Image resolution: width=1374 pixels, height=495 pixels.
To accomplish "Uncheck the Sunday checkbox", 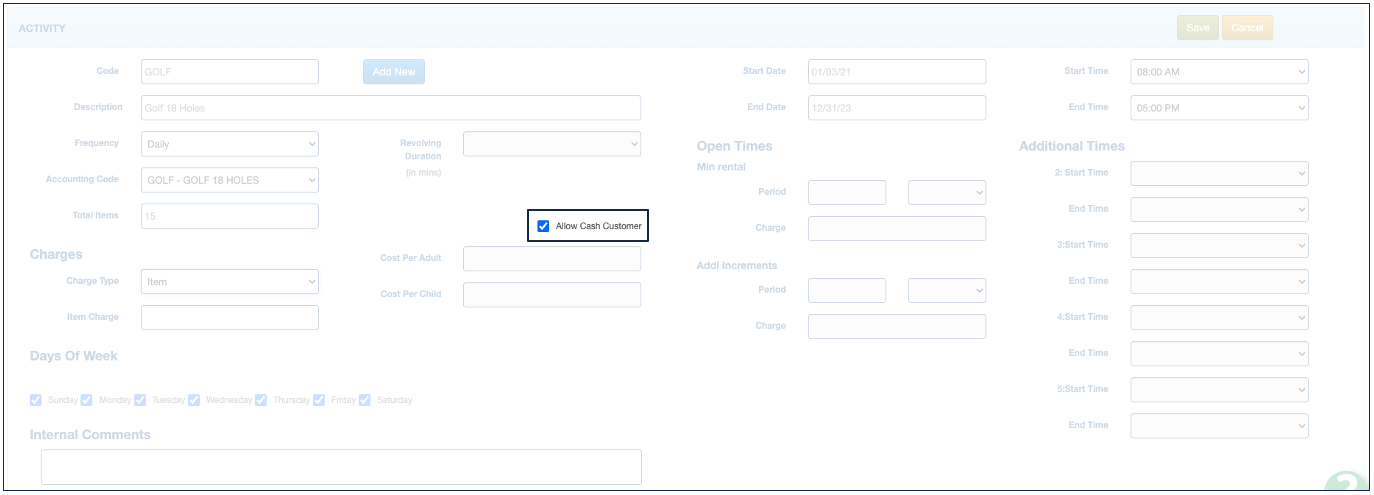I will click(36, 400).
